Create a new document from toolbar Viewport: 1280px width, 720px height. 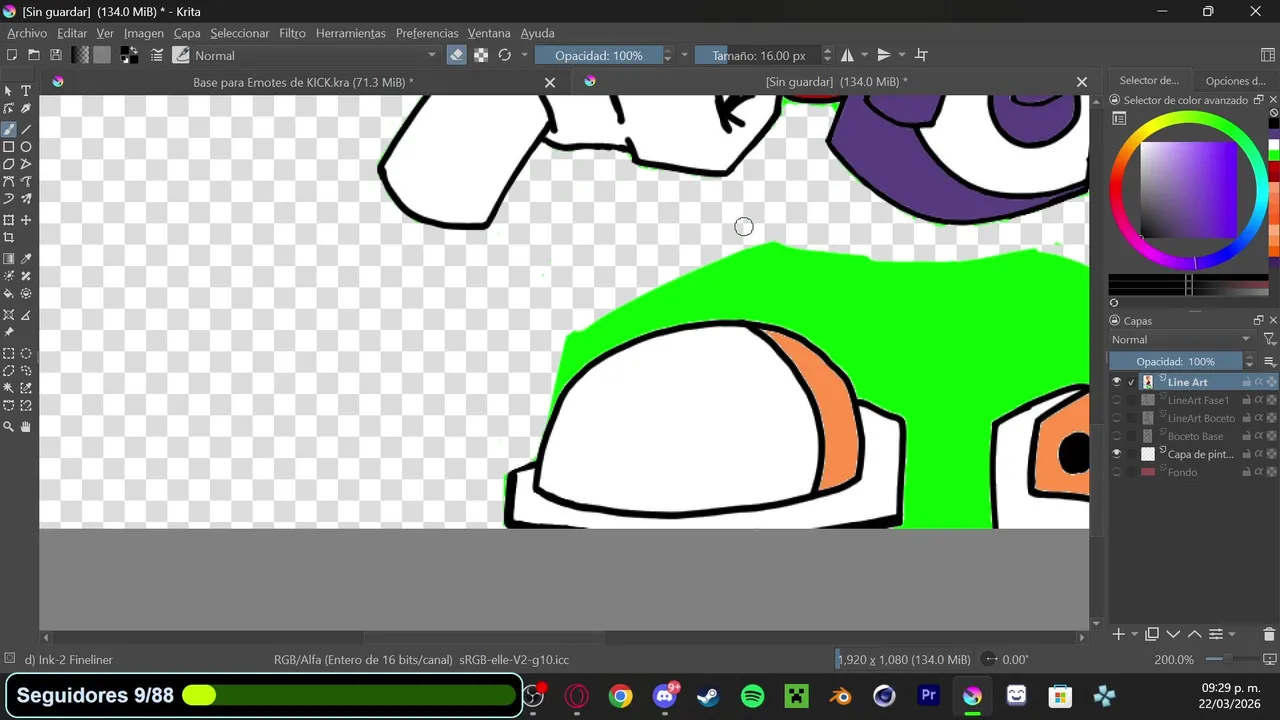point(11,55)
